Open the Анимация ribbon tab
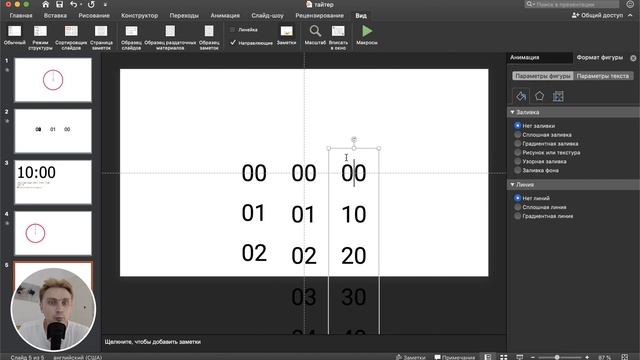This screenshot has height=360, width=640. (225, 16)
